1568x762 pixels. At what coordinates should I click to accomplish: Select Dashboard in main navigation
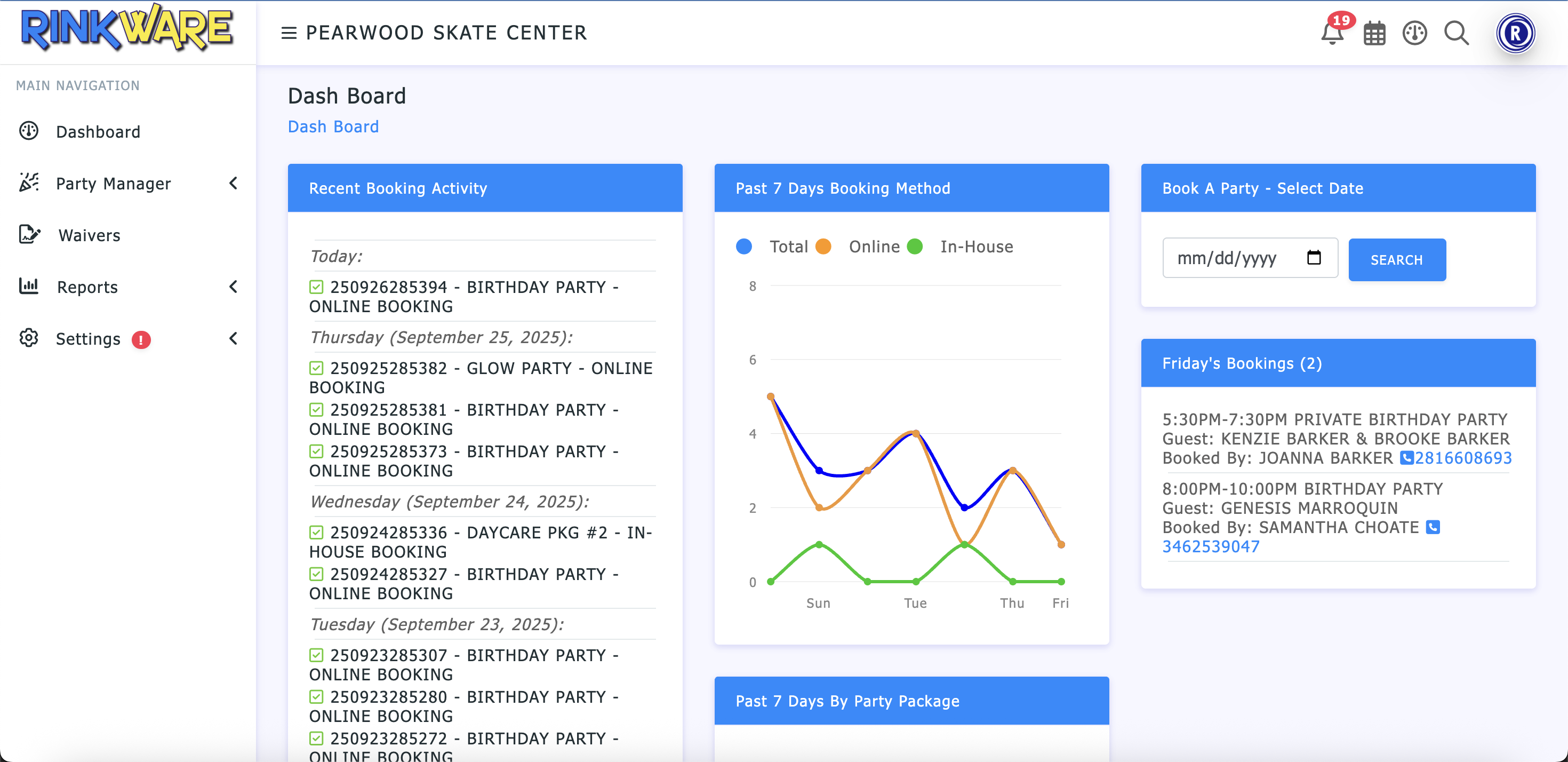click(x=98, y=132)
